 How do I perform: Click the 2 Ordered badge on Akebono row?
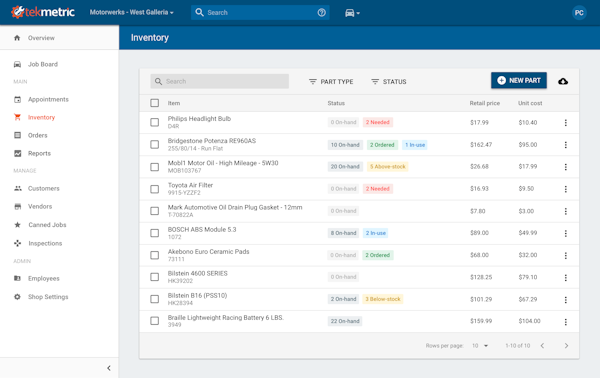pos(378,255)
